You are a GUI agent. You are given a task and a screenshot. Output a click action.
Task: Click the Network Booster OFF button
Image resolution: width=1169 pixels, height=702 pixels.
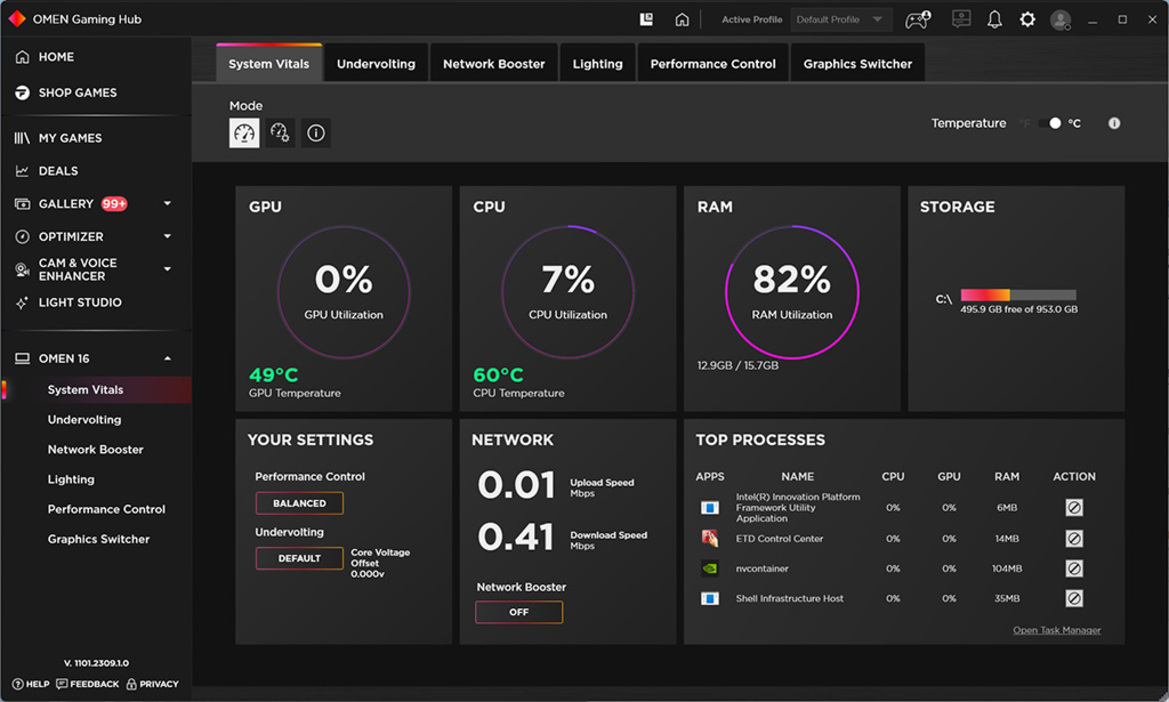tap(519, 612)
